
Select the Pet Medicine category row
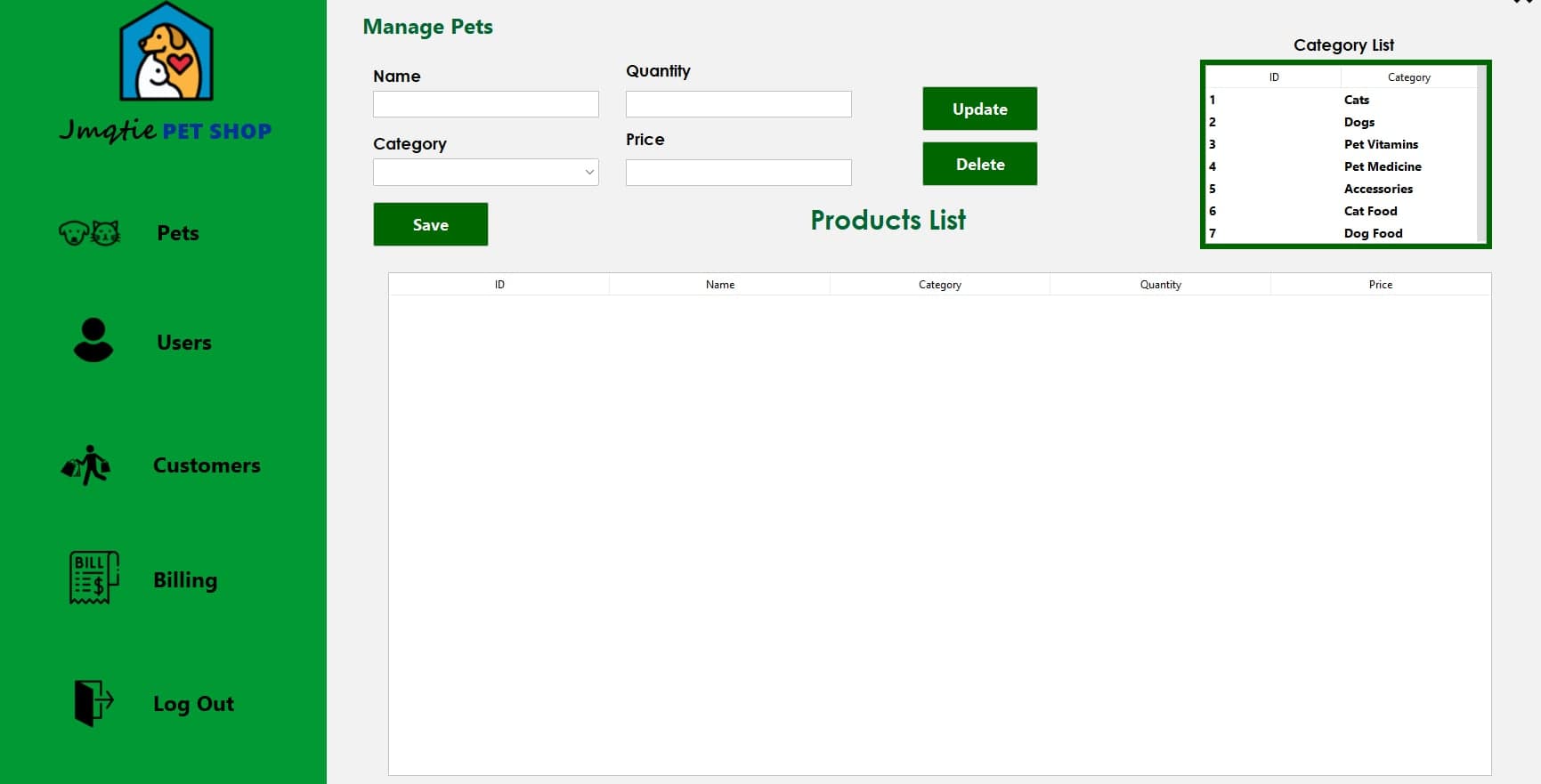(x=1341, y=166)
